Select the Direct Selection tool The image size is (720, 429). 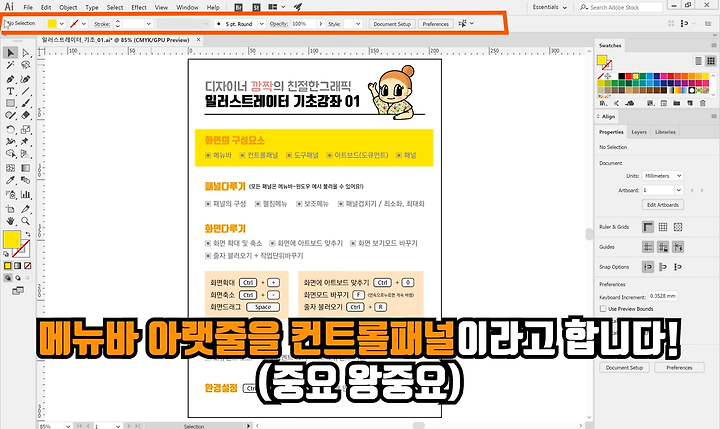pos(26,53)
